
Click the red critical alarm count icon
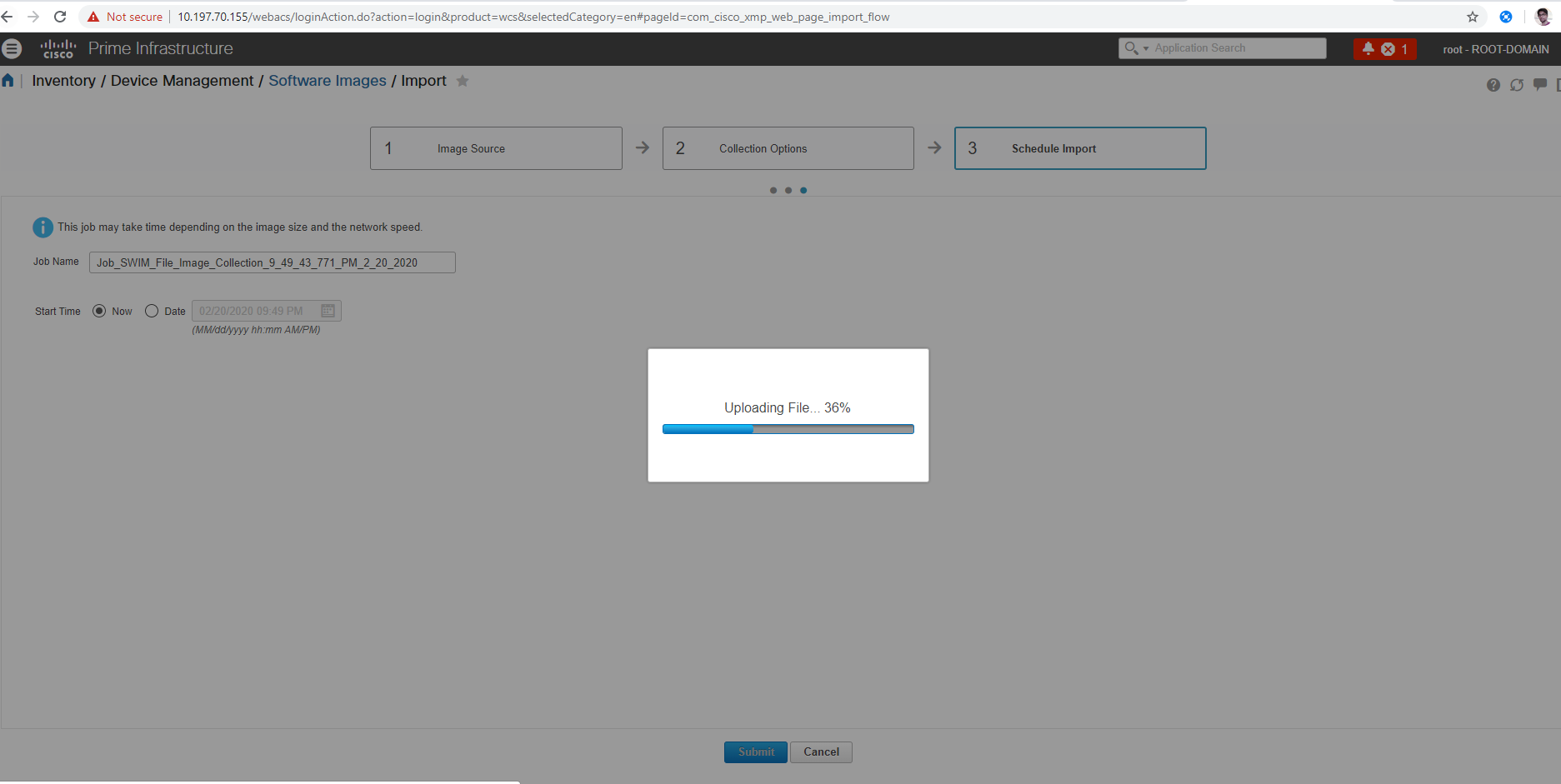pos(1388,49)
